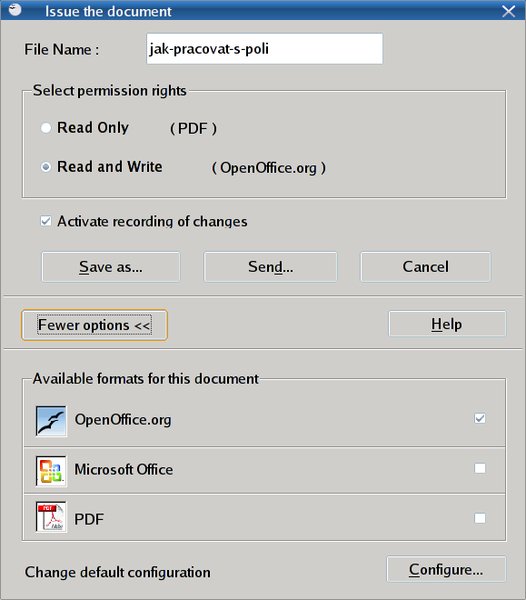Cancel the issue document dialog
Image resolution: width=526 pixels, height=600 pixels.
tap(425, 267)
